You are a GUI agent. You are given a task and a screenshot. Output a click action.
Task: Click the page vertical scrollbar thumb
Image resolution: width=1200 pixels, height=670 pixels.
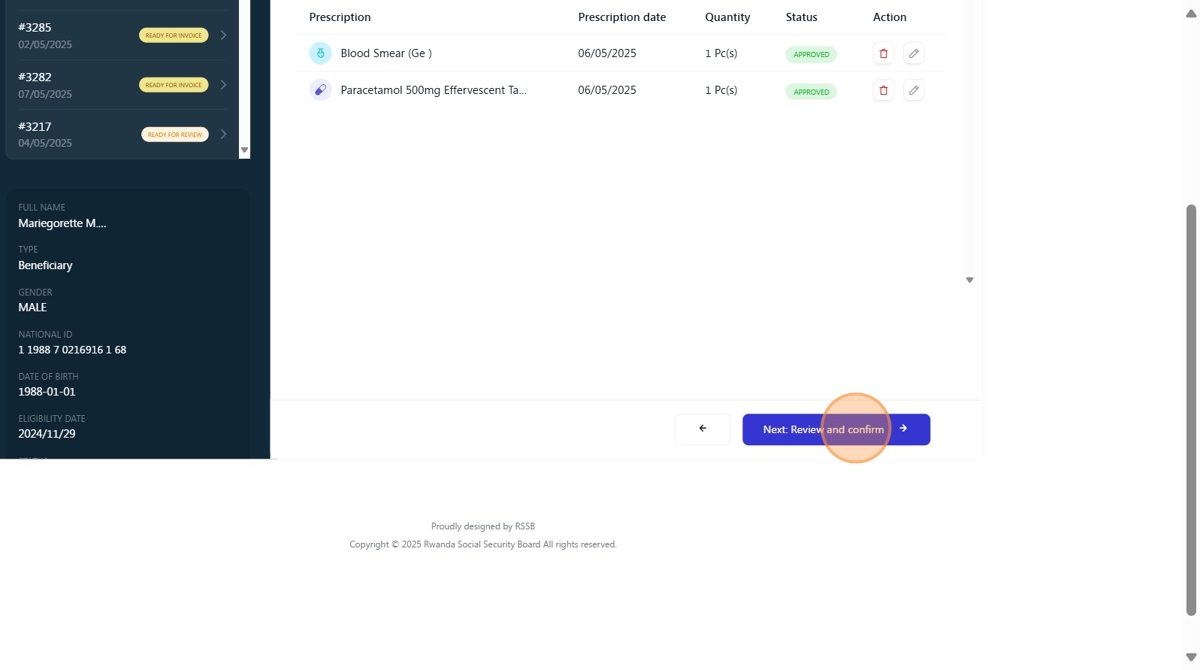1190,410
